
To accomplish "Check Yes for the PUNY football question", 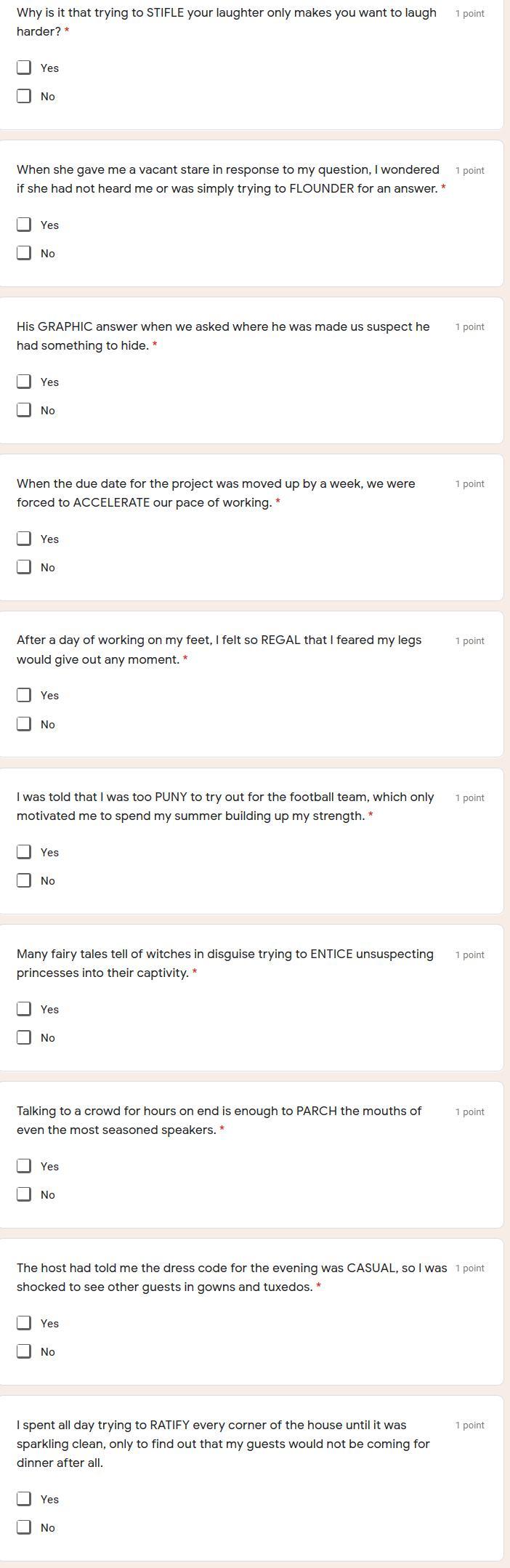I will [x=24, y=852].
